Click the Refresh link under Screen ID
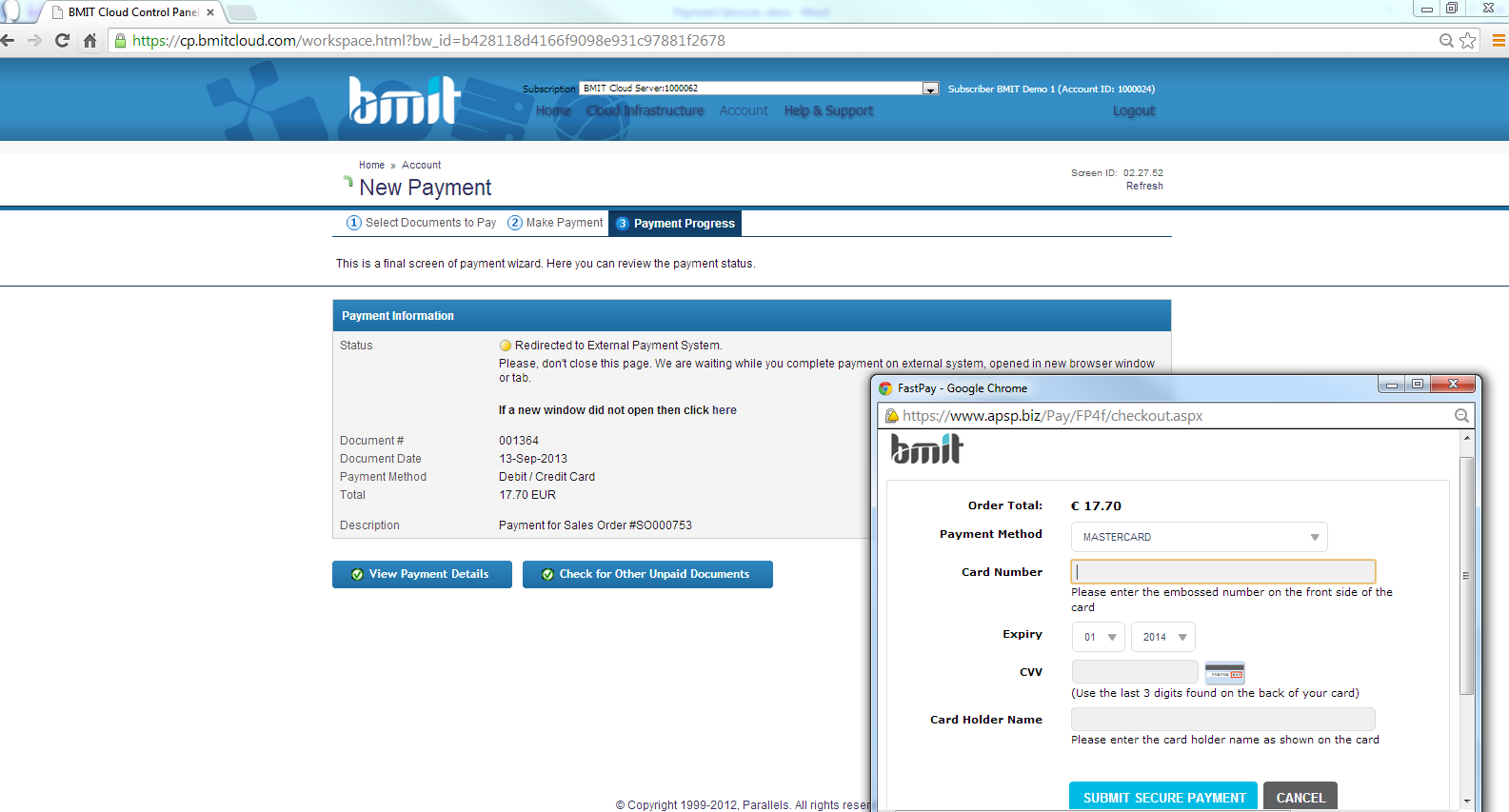 (1144, 186)
